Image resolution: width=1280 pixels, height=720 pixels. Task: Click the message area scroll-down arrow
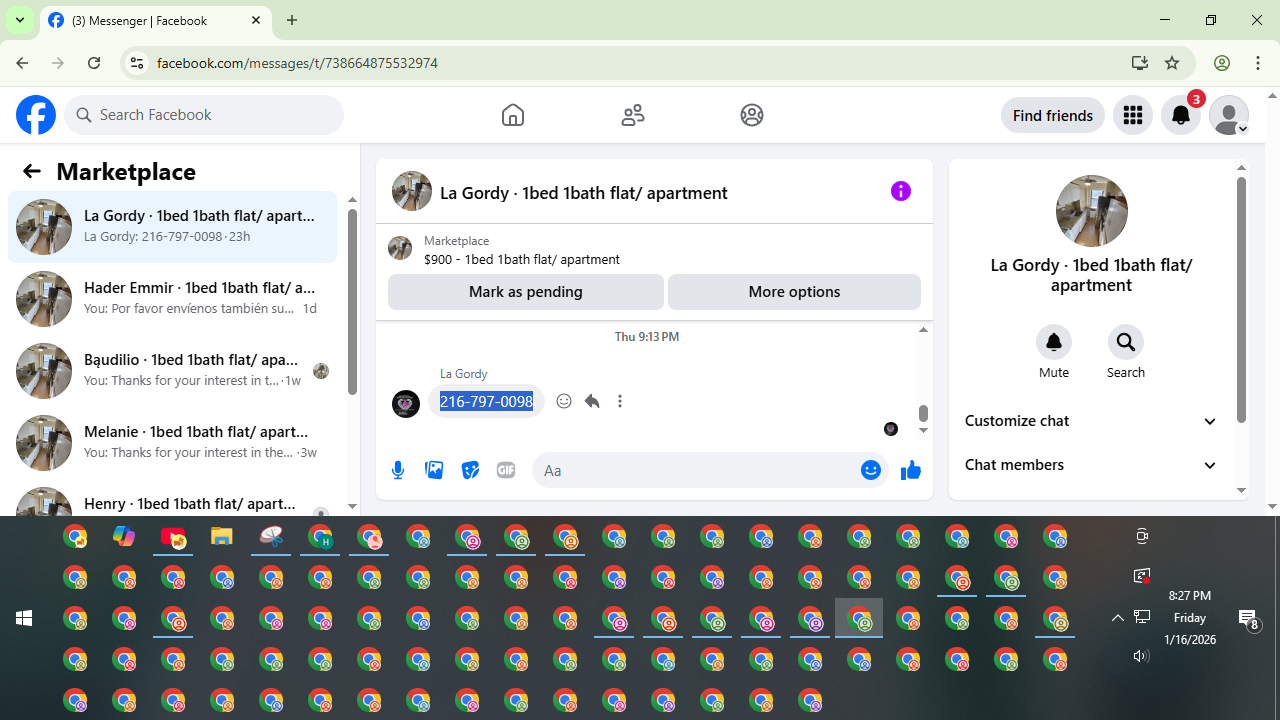(923, 431)
